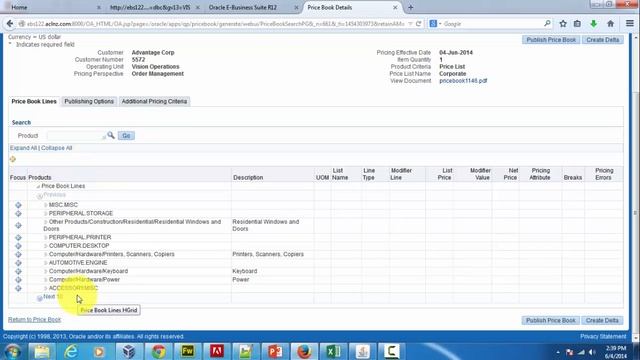Click the Expand All link

click(23, 148)
